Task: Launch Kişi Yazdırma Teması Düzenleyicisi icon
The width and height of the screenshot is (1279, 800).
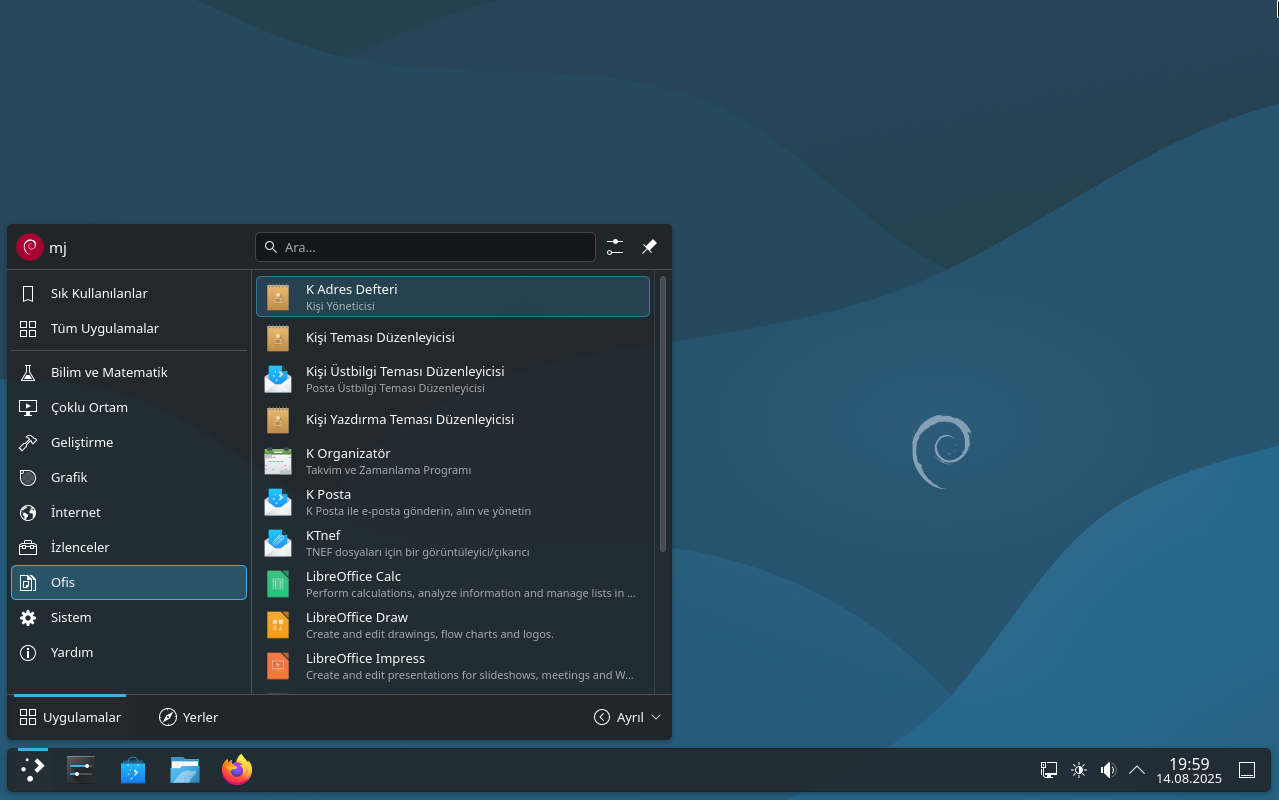Action: pyautogui.click(x=278, y=420)
